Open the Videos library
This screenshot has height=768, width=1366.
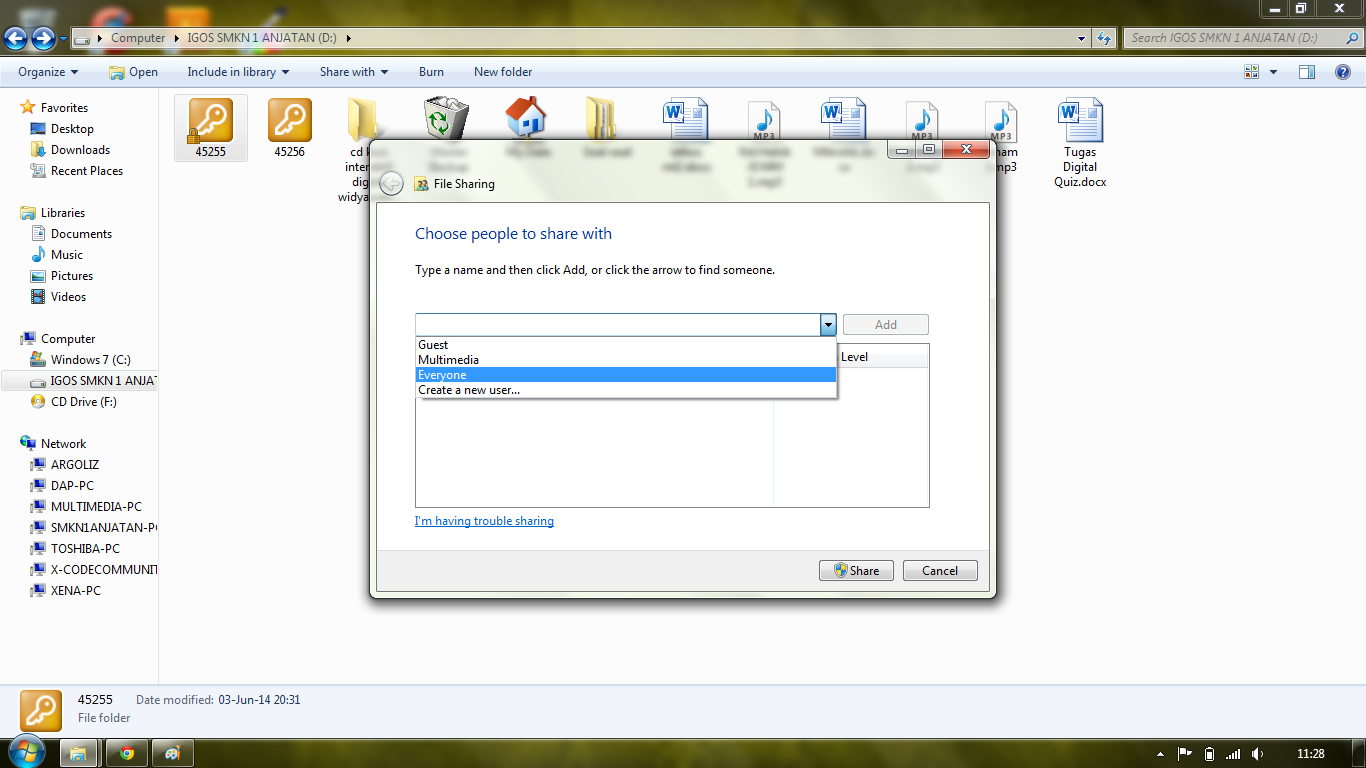click(68, 297)
